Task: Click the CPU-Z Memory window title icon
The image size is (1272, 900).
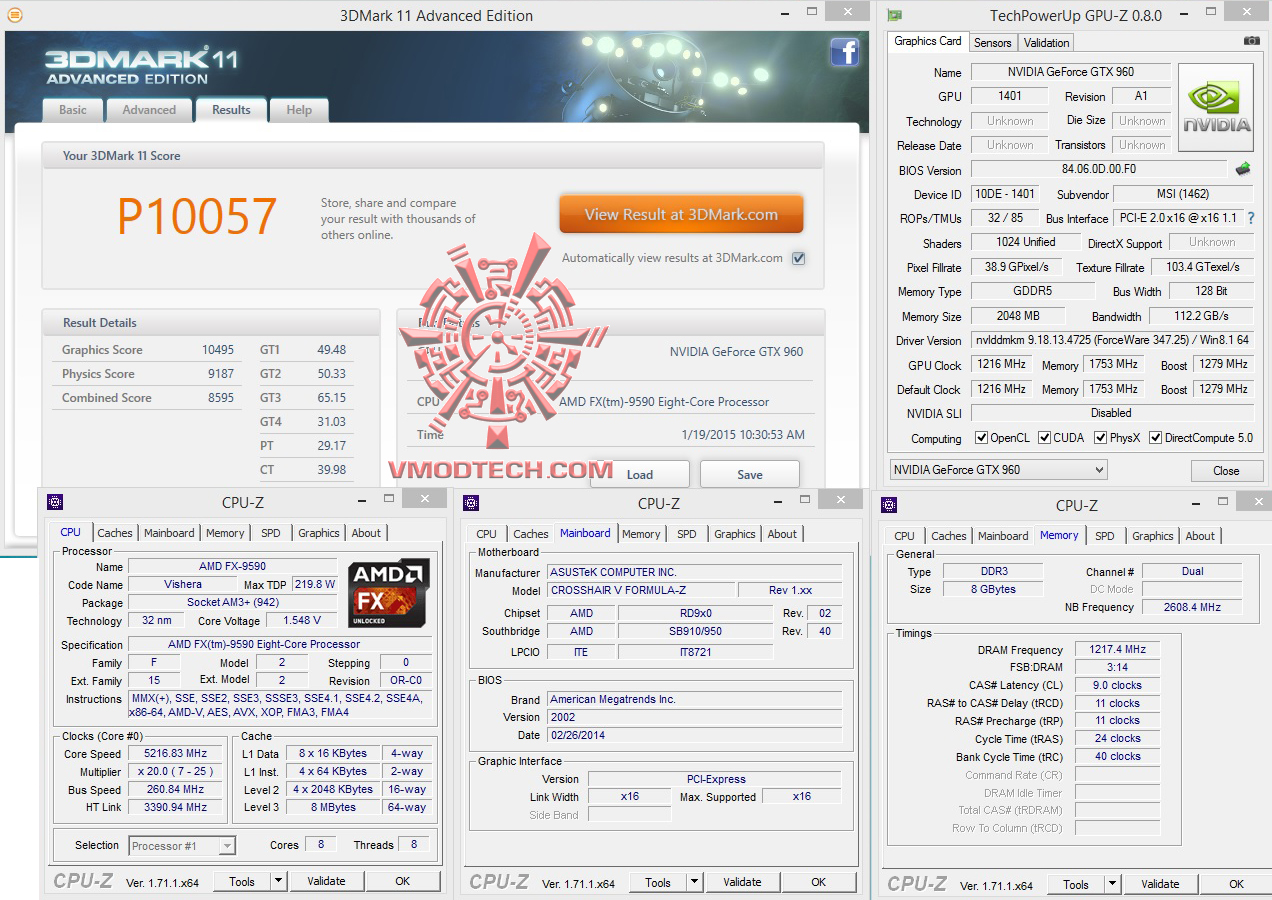Action: [x=889, y=505]
